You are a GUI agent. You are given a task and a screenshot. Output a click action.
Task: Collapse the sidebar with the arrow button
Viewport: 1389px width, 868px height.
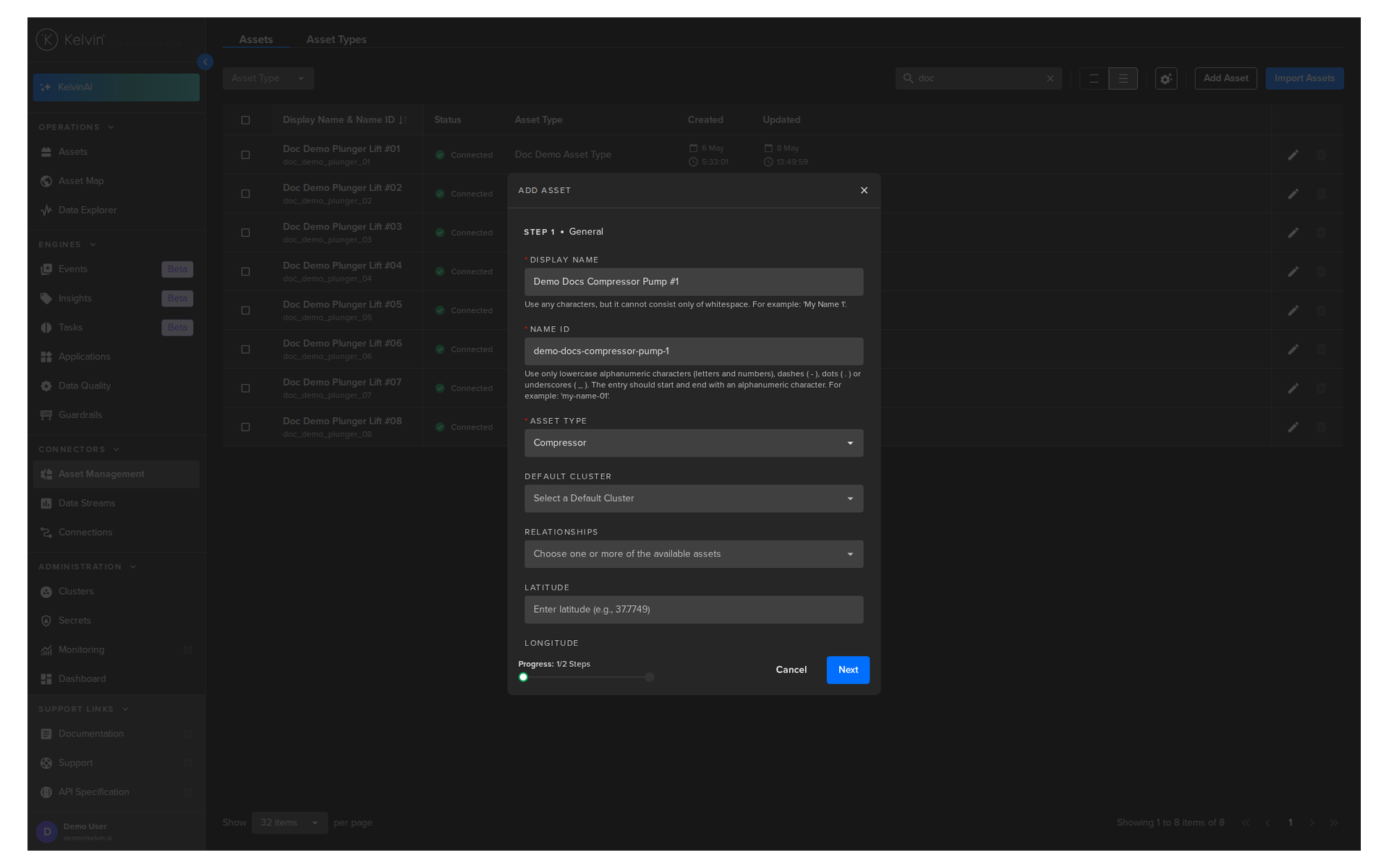coord(205,62)
